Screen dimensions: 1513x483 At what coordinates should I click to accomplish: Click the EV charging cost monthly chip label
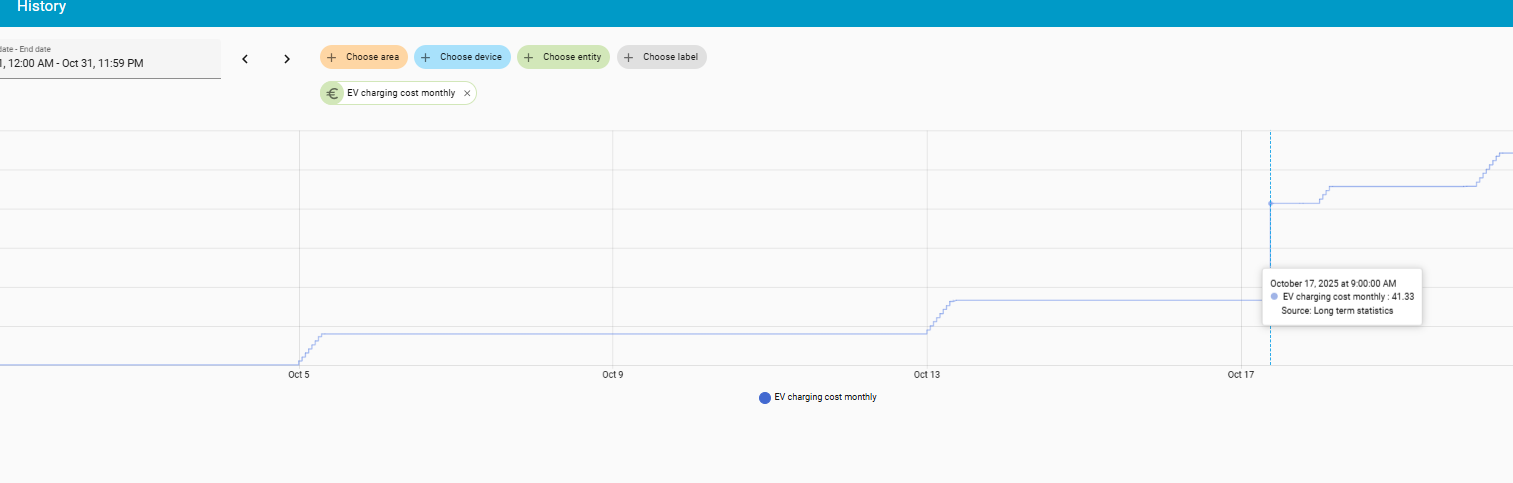[401, 93]
